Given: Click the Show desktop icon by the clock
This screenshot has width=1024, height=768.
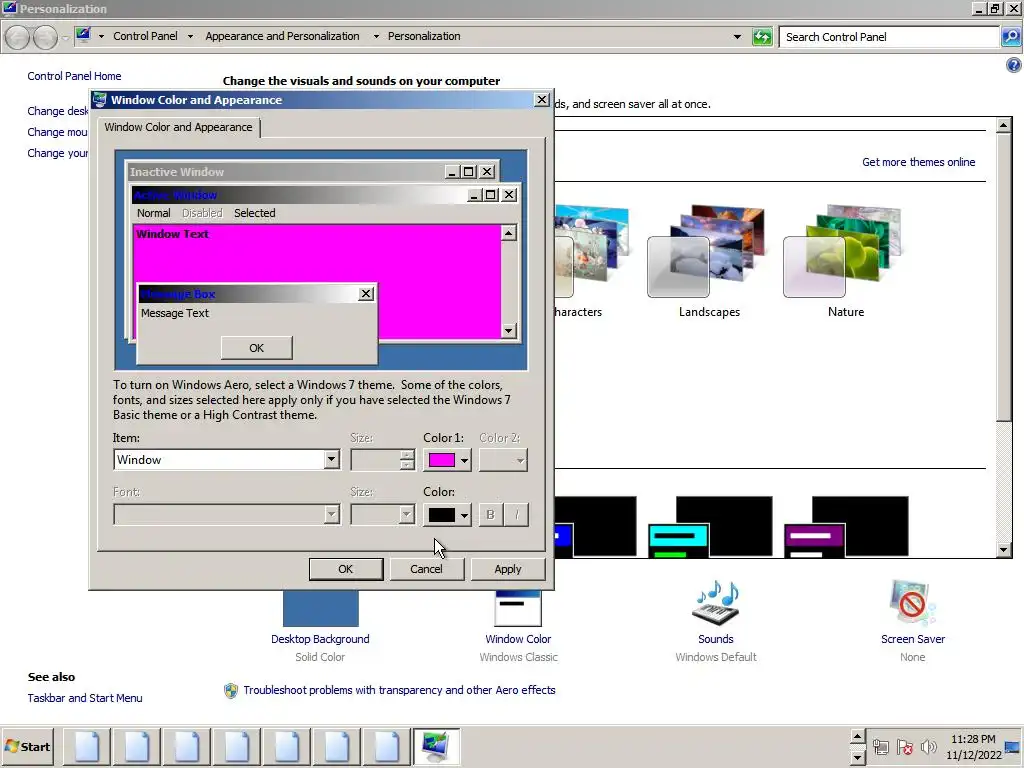Looking at the screenshot, I should pos(1013,747).
